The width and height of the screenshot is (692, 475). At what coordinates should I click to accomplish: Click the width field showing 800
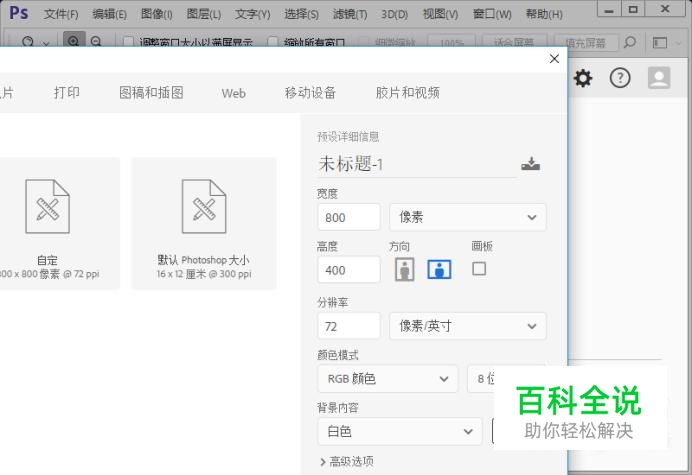tap(349, 217)
